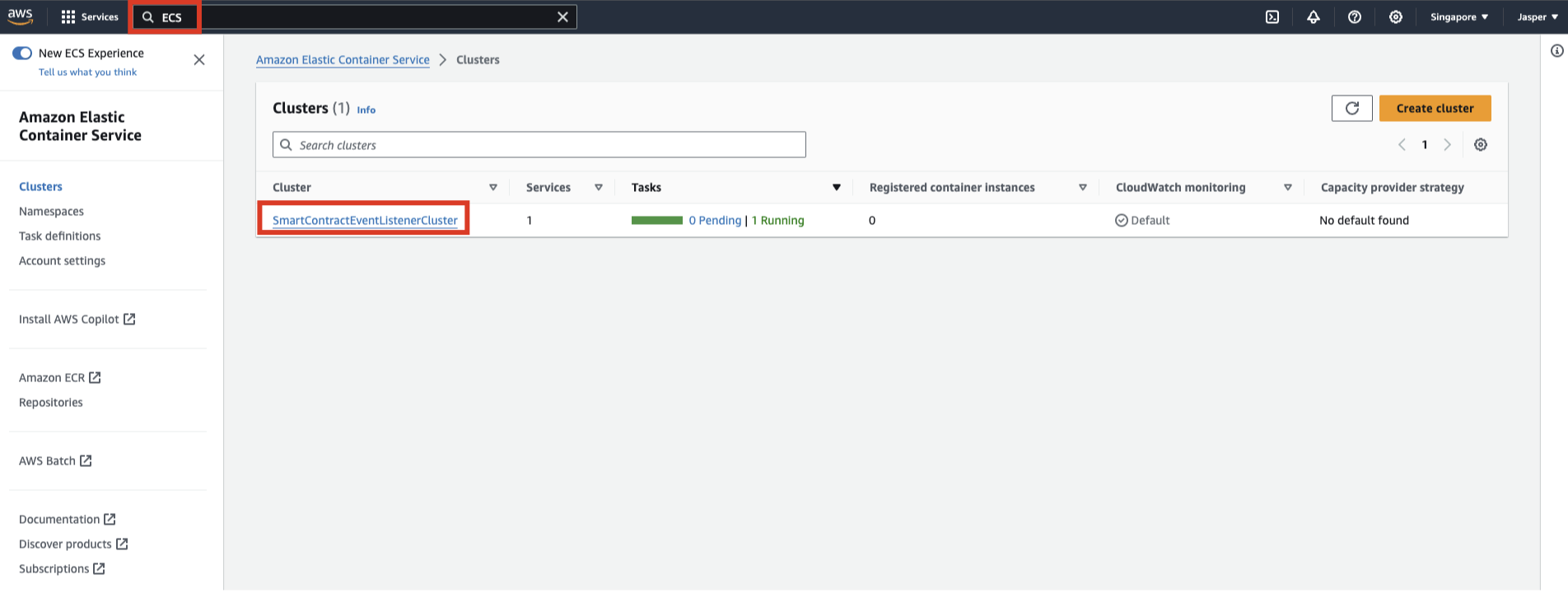Screen dimensions: 1568x593
Task: Open Account settings in side navigation
Action: click(x=62, y=260)
